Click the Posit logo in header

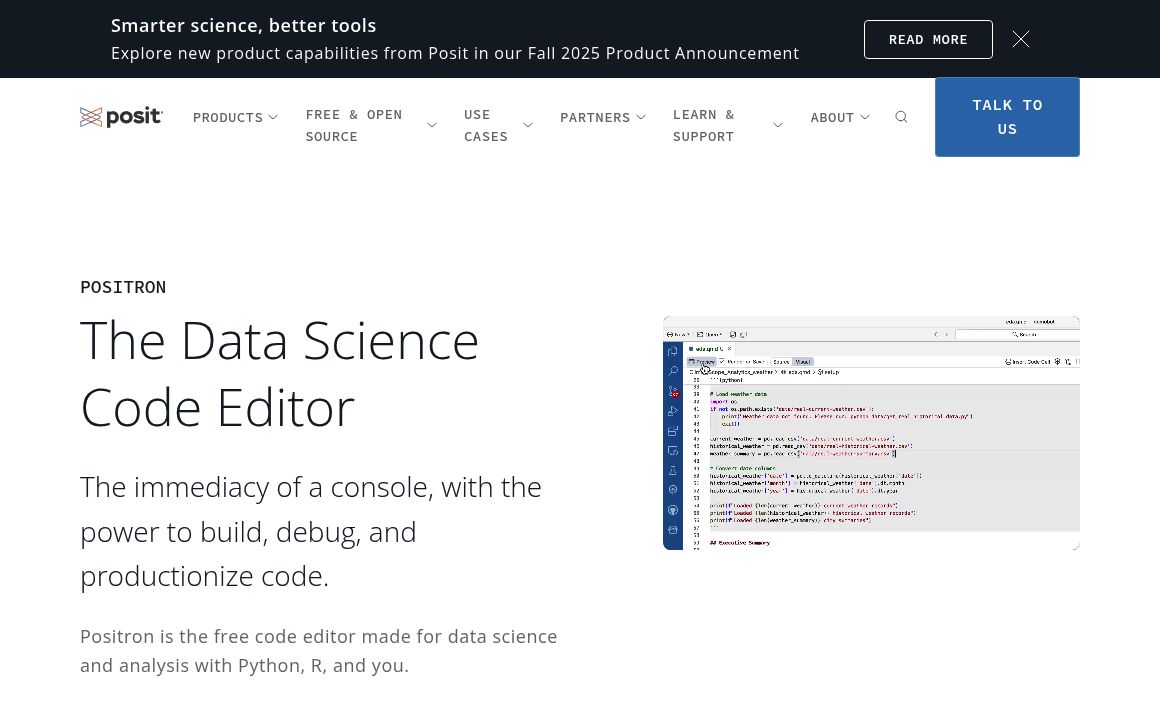(121, 117)
